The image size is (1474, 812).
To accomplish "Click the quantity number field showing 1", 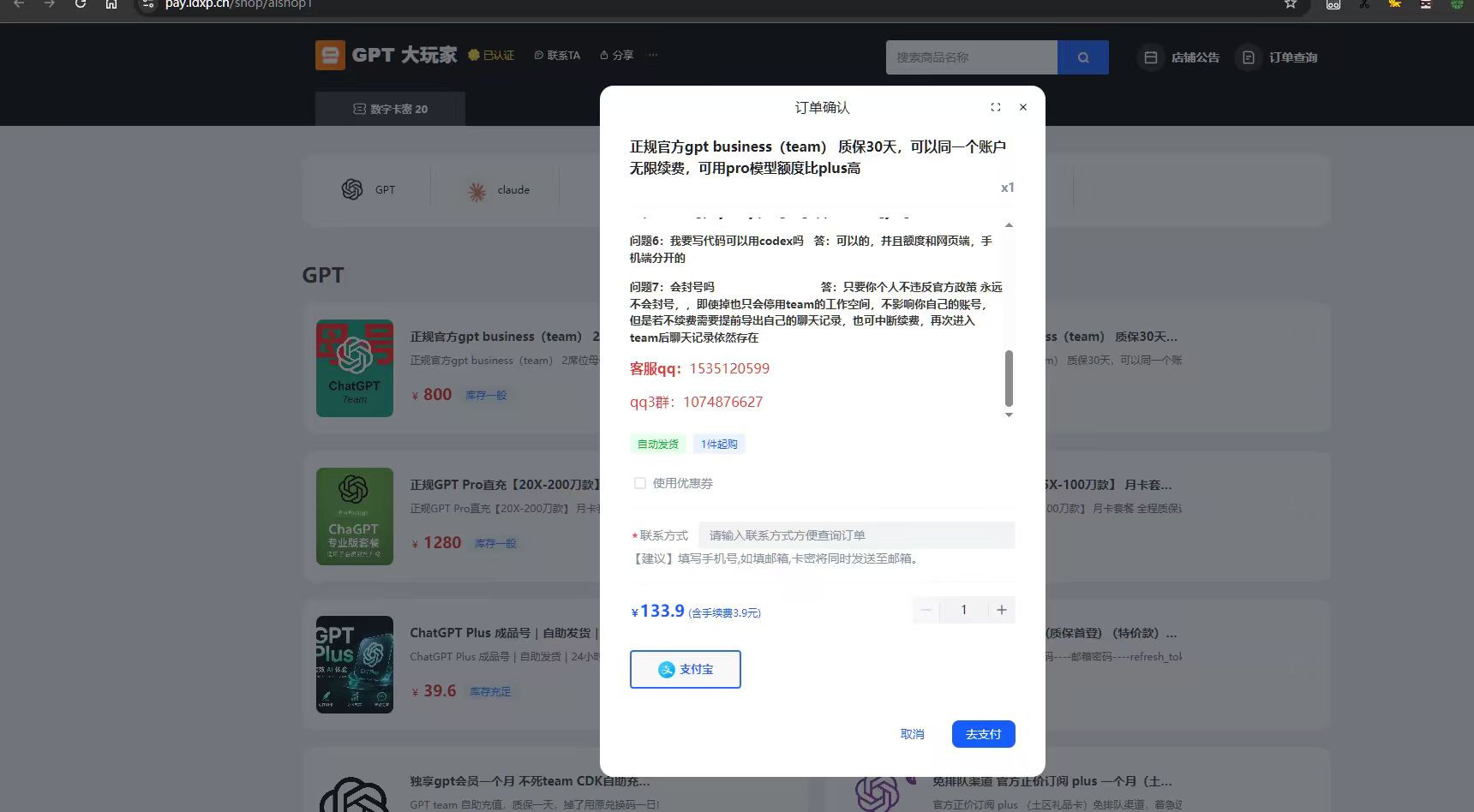I will (963, 610).
